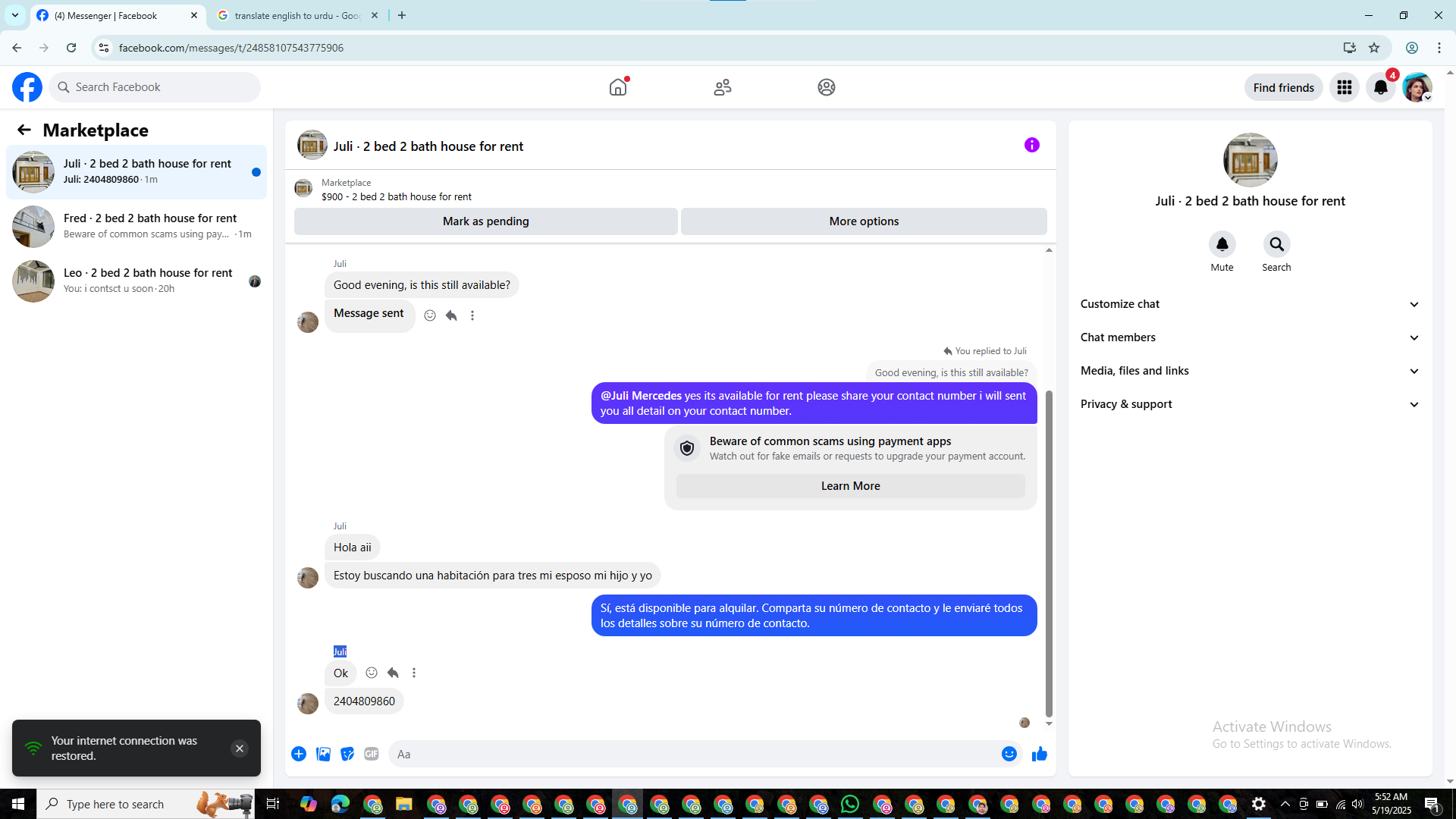Open a new browser tab

coord(402,15)
